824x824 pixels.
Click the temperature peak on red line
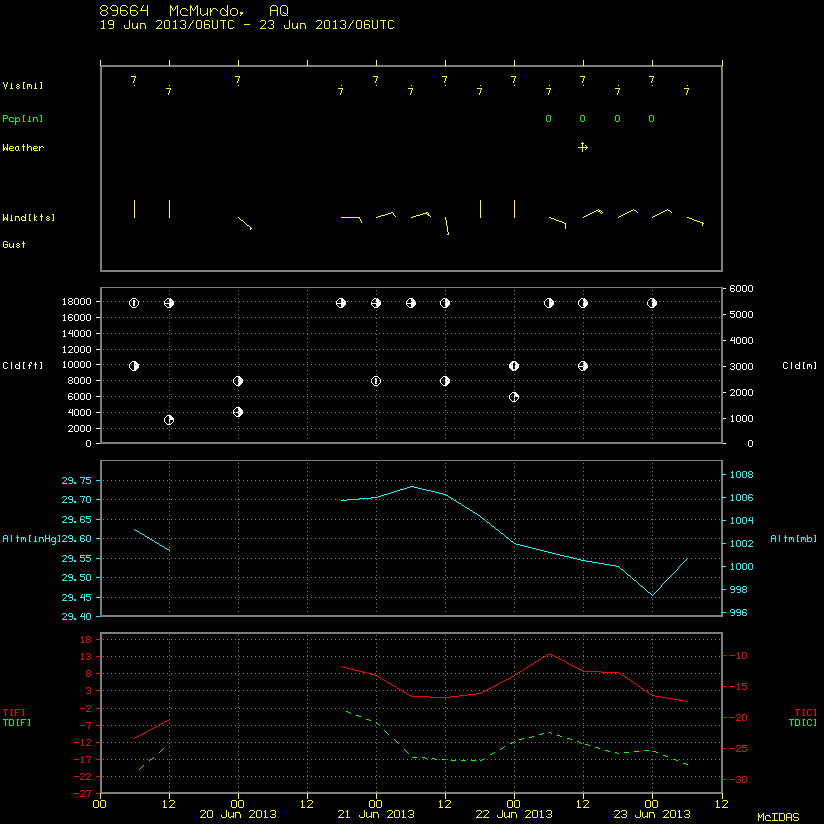pyautogui.click(x=549, y=654)
